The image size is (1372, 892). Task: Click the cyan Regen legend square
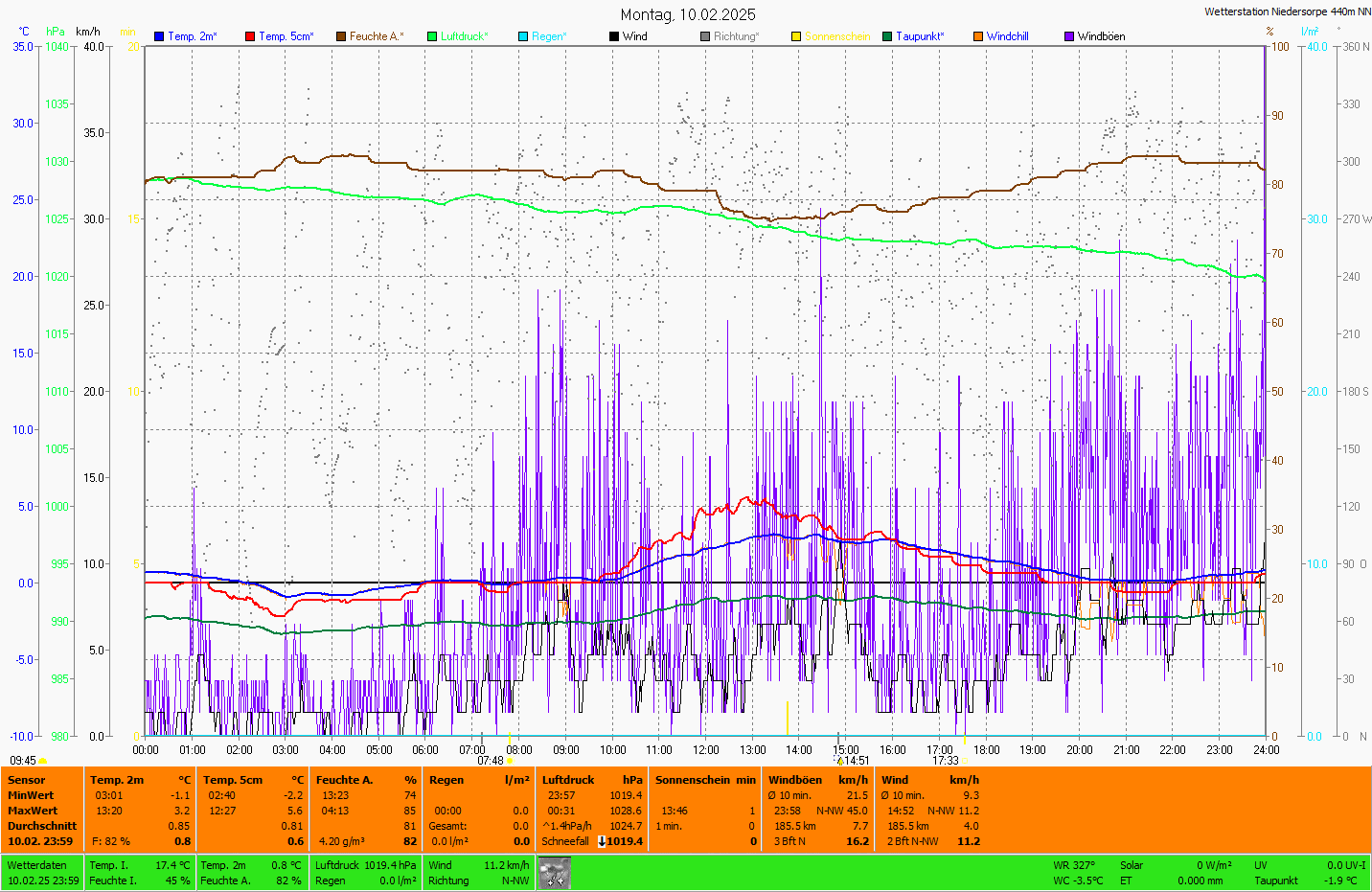523,36
